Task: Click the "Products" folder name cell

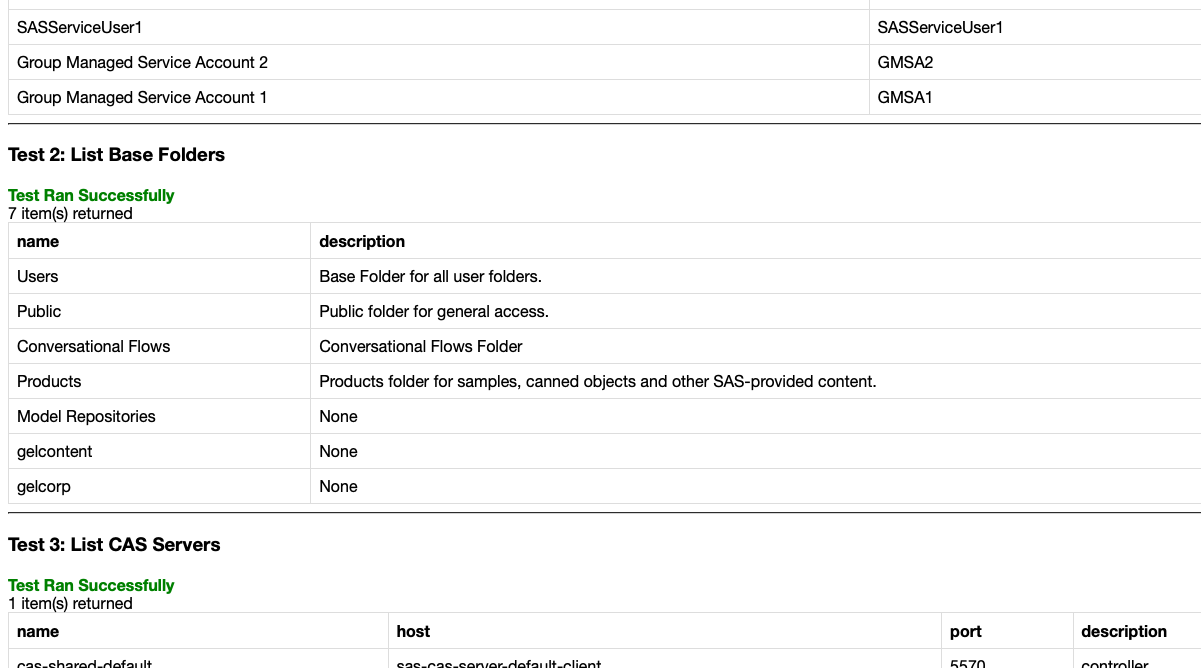Action: tap(49, 381)
